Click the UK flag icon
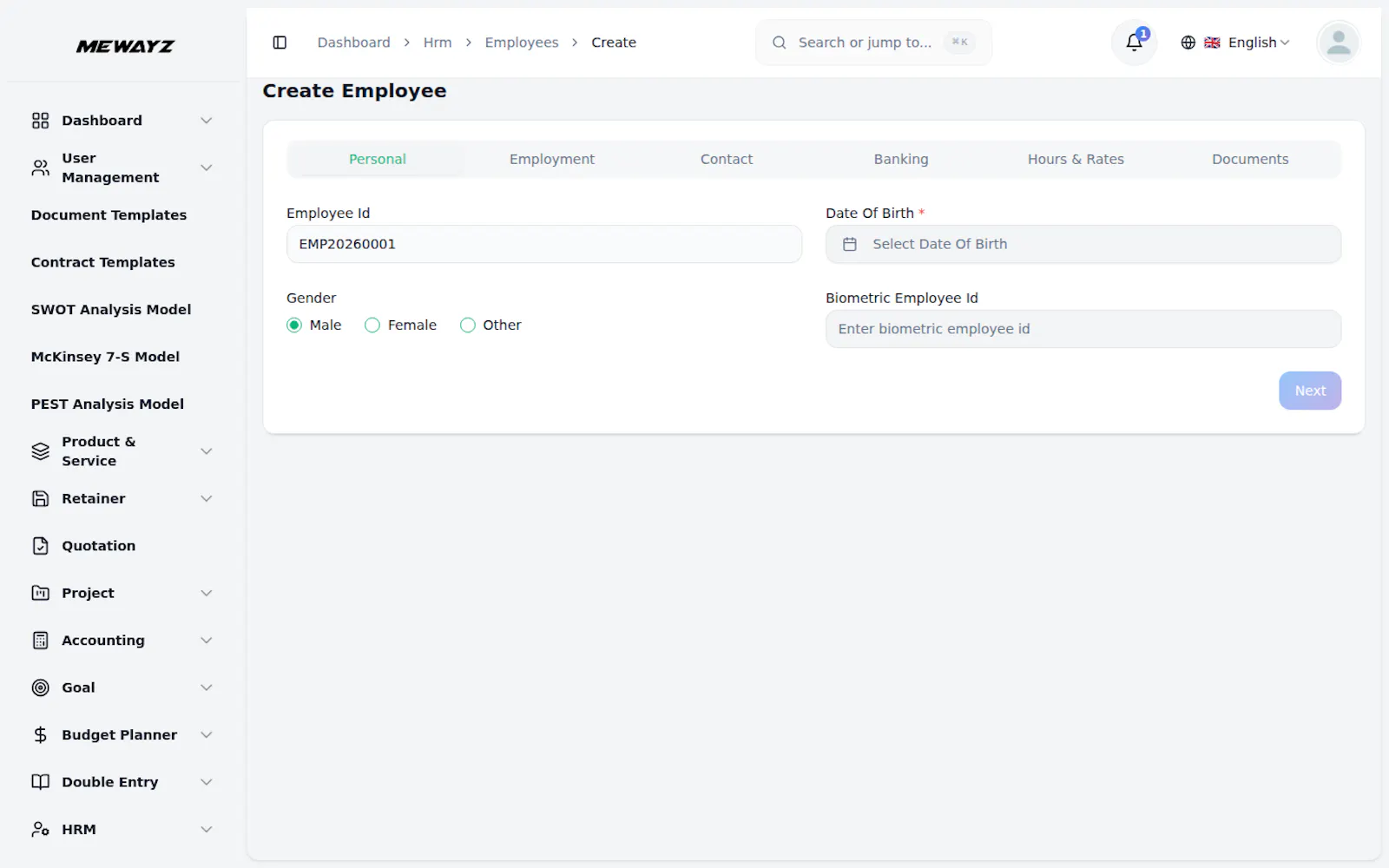The width and height of the screenshot is (1389, 868). [x=1212, y=43]
